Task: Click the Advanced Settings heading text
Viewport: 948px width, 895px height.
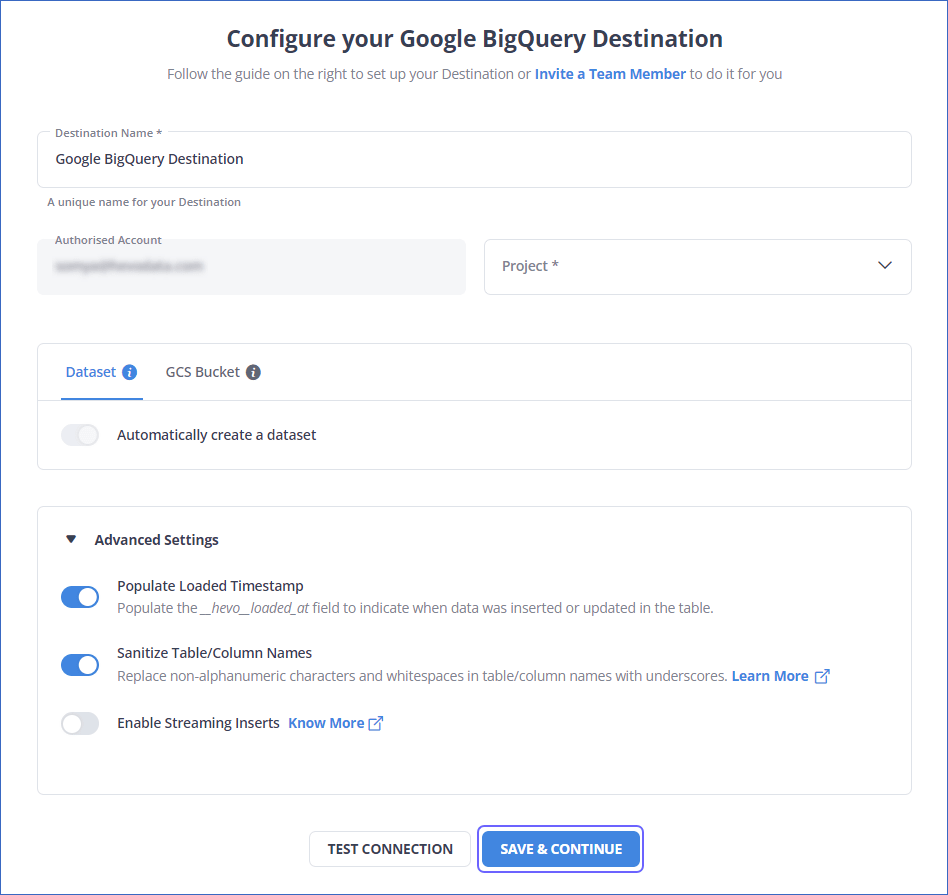Action: point(157,539)
